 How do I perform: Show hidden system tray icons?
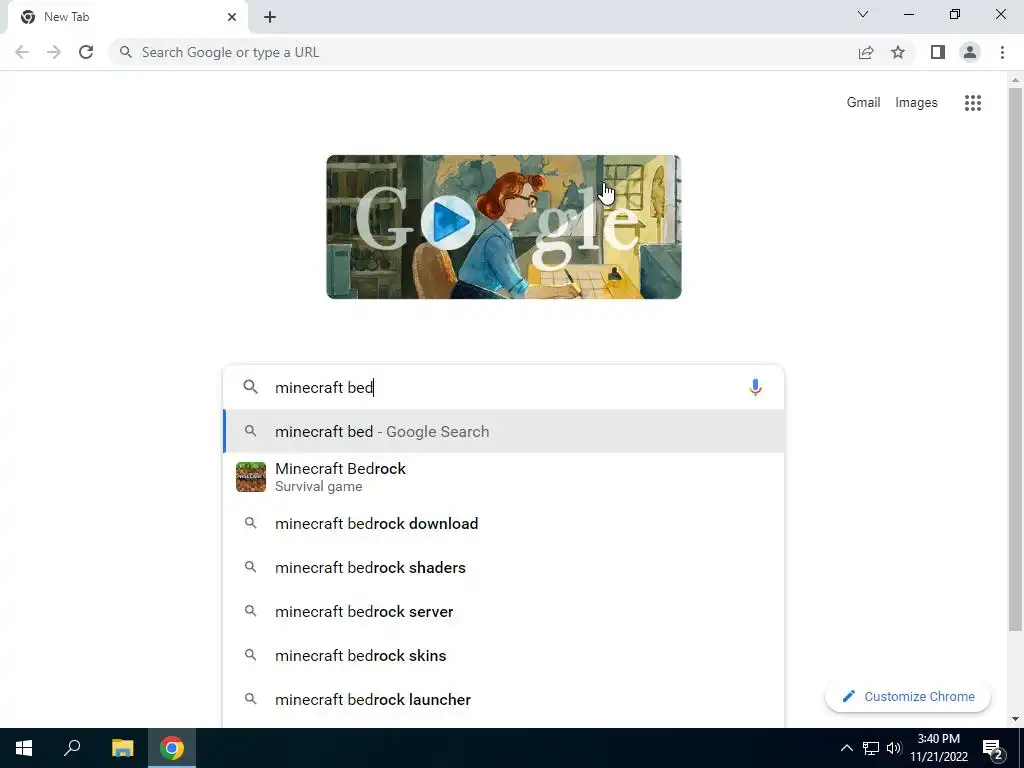coord(846,748)
